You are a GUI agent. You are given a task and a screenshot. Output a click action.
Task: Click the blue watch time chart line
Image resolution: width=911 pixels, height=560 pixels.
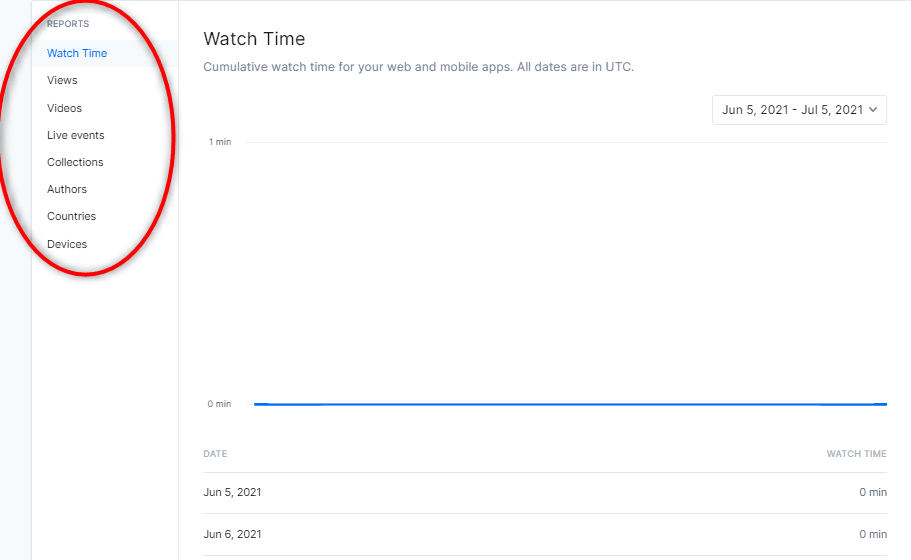click(x=570, y=404)
